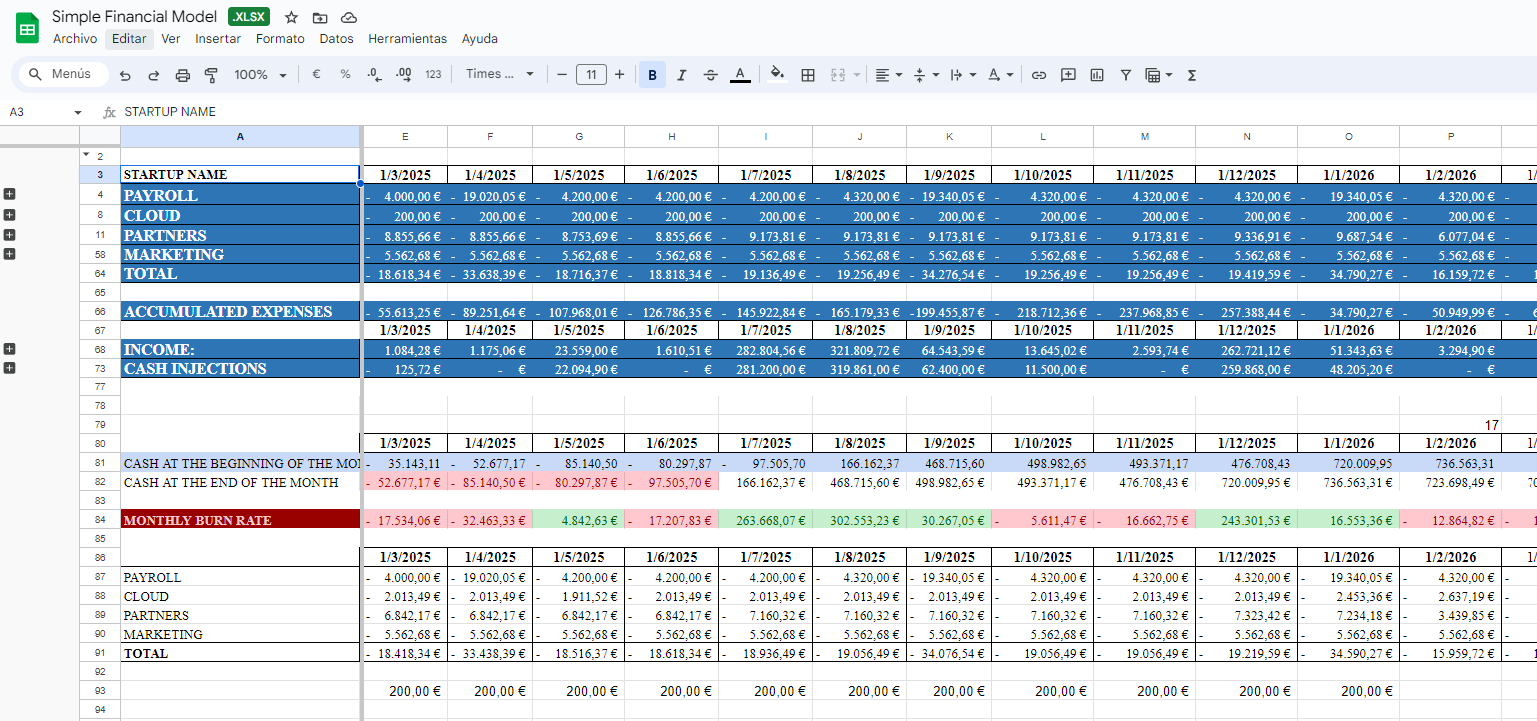The height and width of the screenshot is (721, 1537).
Task: Open the Menús search button
Action: coord(62,74)
